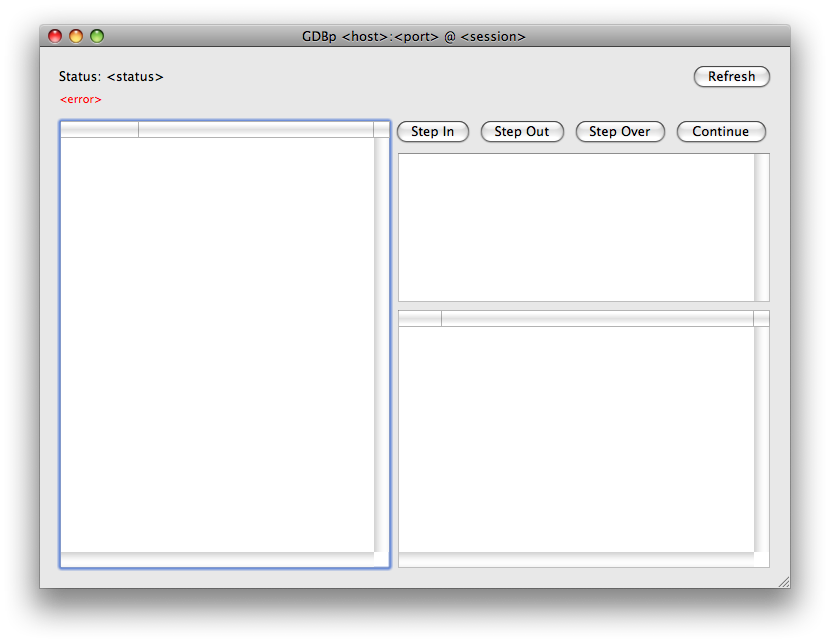
Task: Click the wide column header in the bottom-right table
Action: click(x=597, y=319)
